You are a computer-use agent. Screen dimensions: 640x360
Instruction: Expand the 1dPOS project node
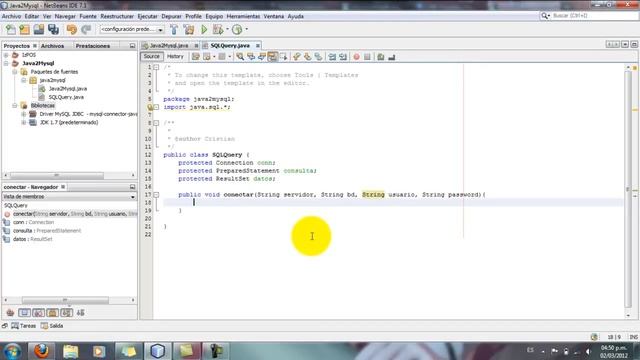click(x=6, y=55)
